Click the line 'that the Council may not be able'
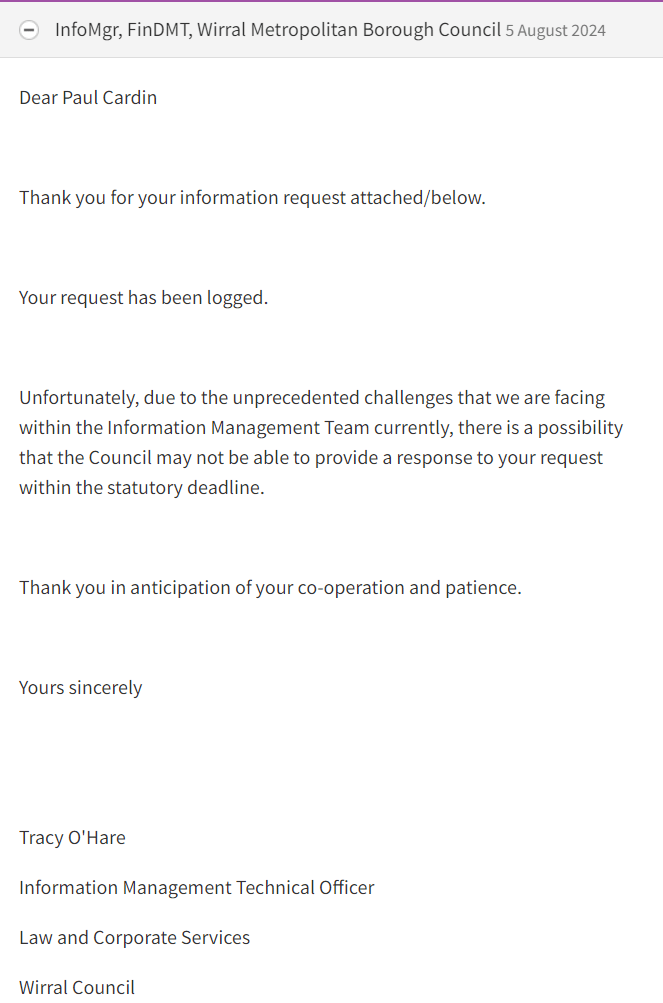Image resolution: width=663 pixels, height=1003 pixels. pos(310,458)
